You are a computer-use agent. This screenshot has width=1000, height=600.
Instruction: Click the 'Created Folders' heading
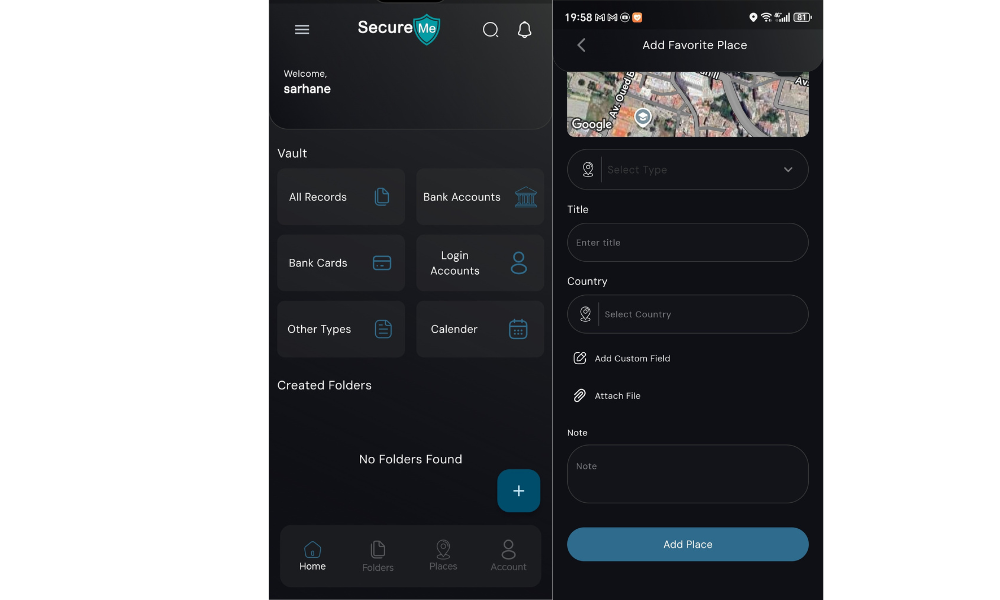tap(324, 385)
